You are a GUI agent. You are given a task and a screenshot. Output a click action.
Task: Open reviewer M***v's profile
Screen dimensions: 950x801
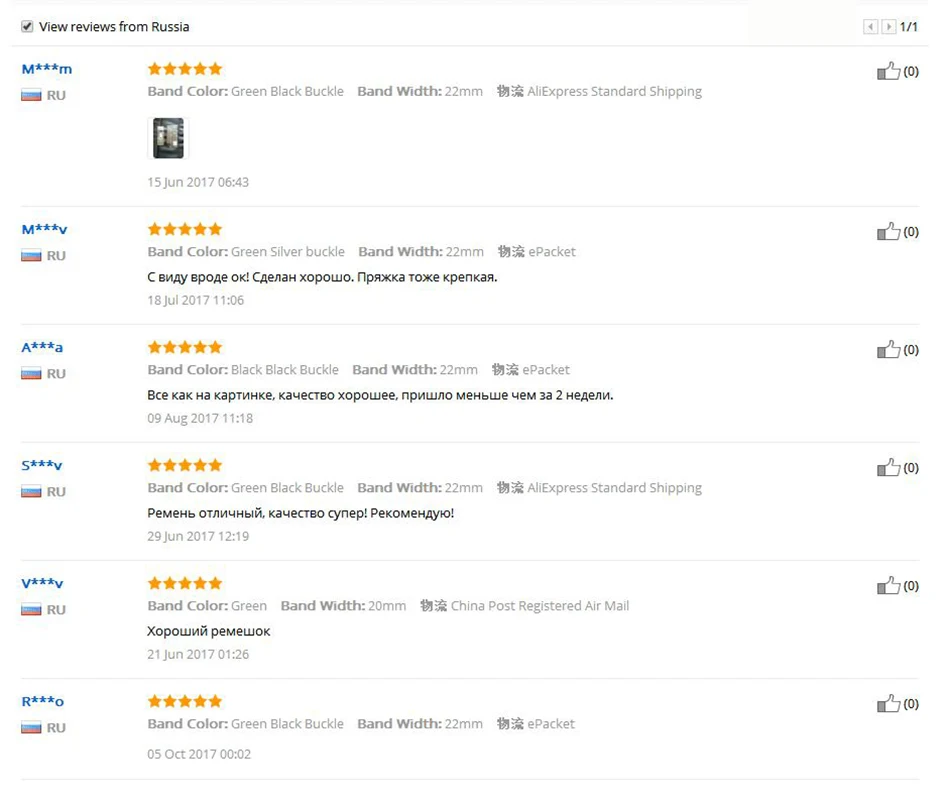coord(44,230)
